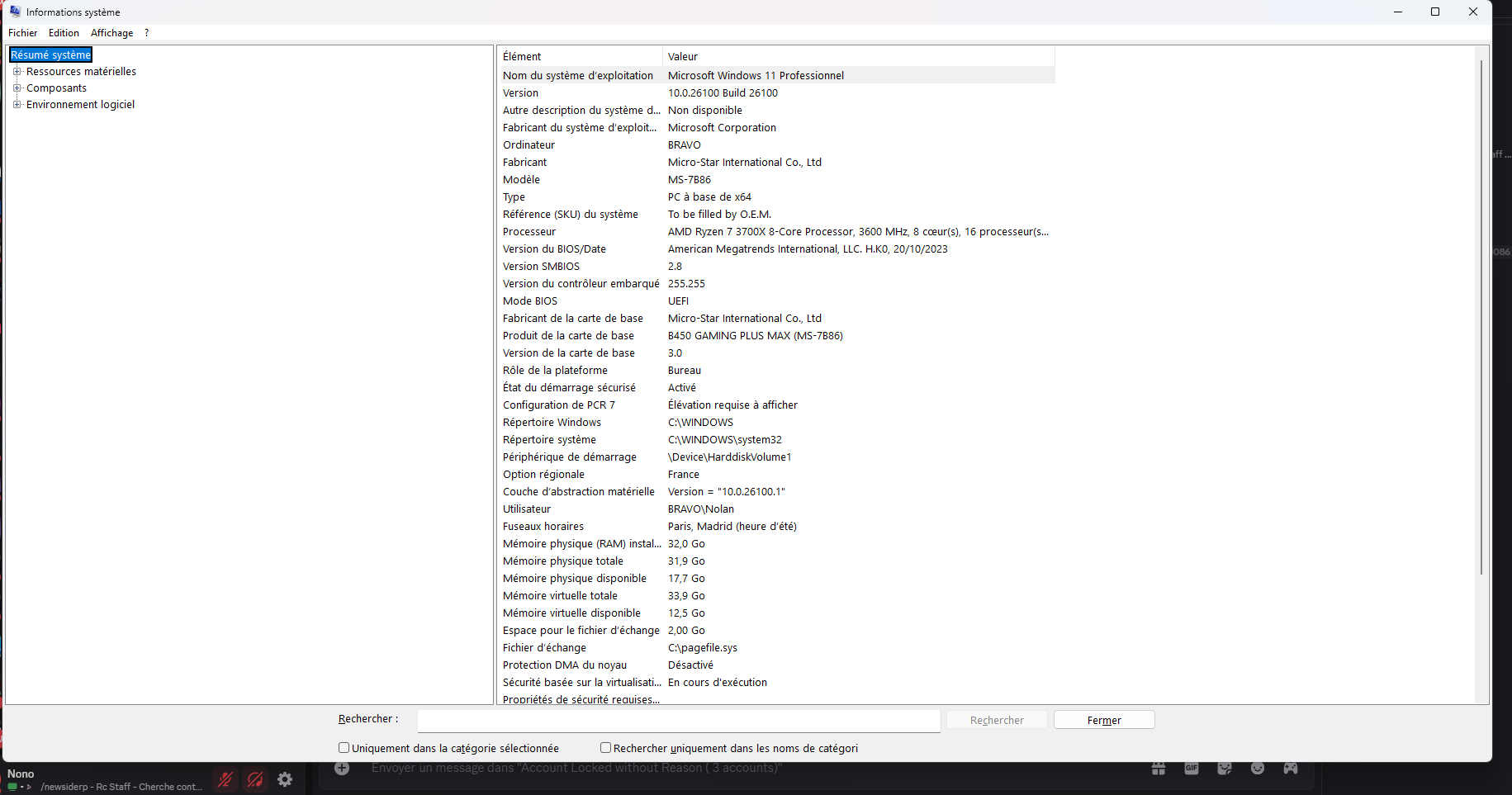Select the 'Fuseaux horaires' row label
Image resolution: width=1512 pixels, height=795 pixels.
click(543, 526)
